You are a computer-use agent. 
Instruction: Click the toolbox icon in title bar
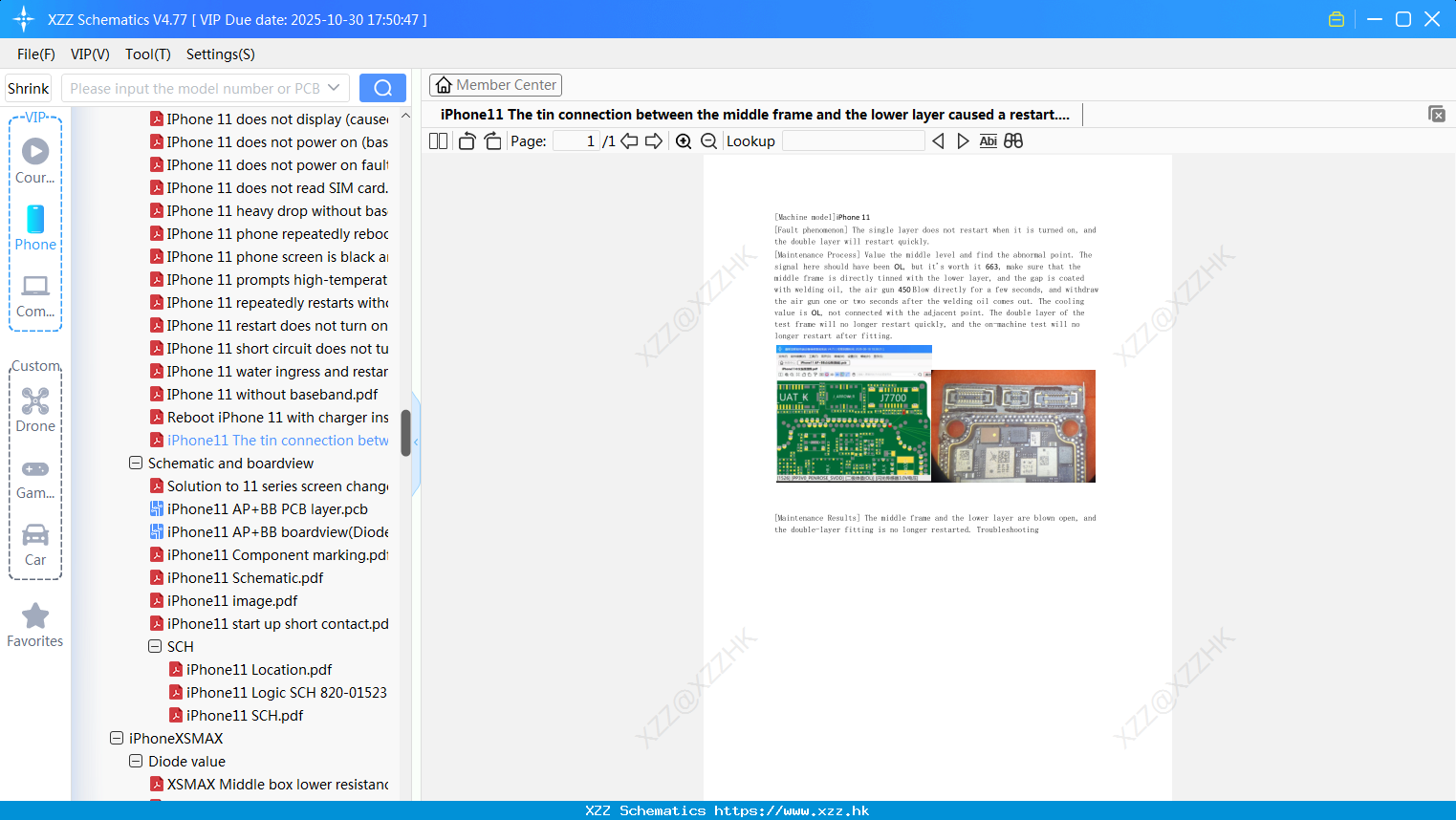(1336, 19)
